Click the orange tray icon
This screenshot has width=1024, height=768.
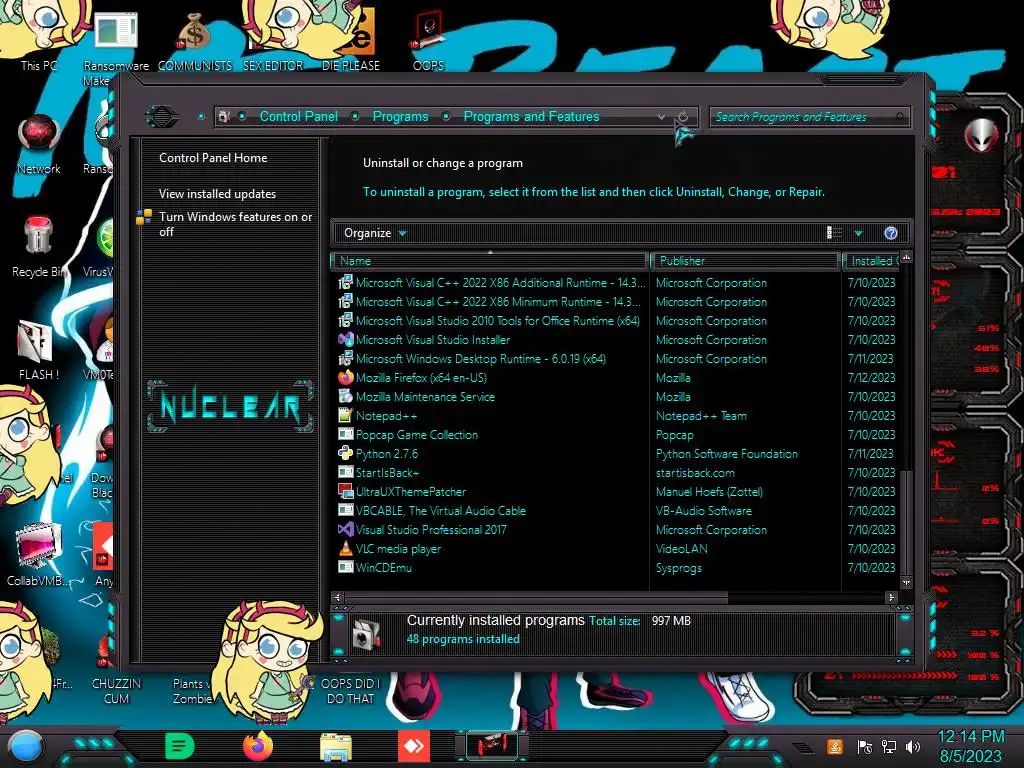835,747
